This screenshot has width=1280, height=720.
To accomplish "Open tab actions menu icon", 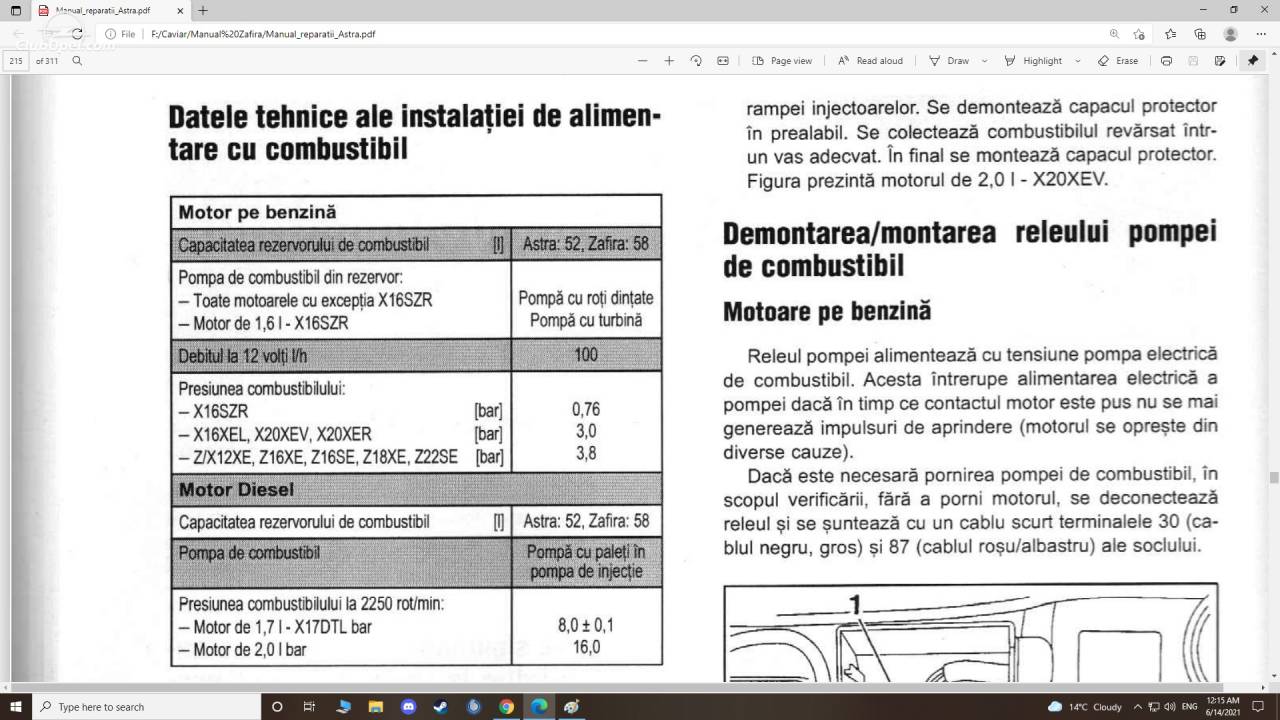I will (x=15, y=10).
